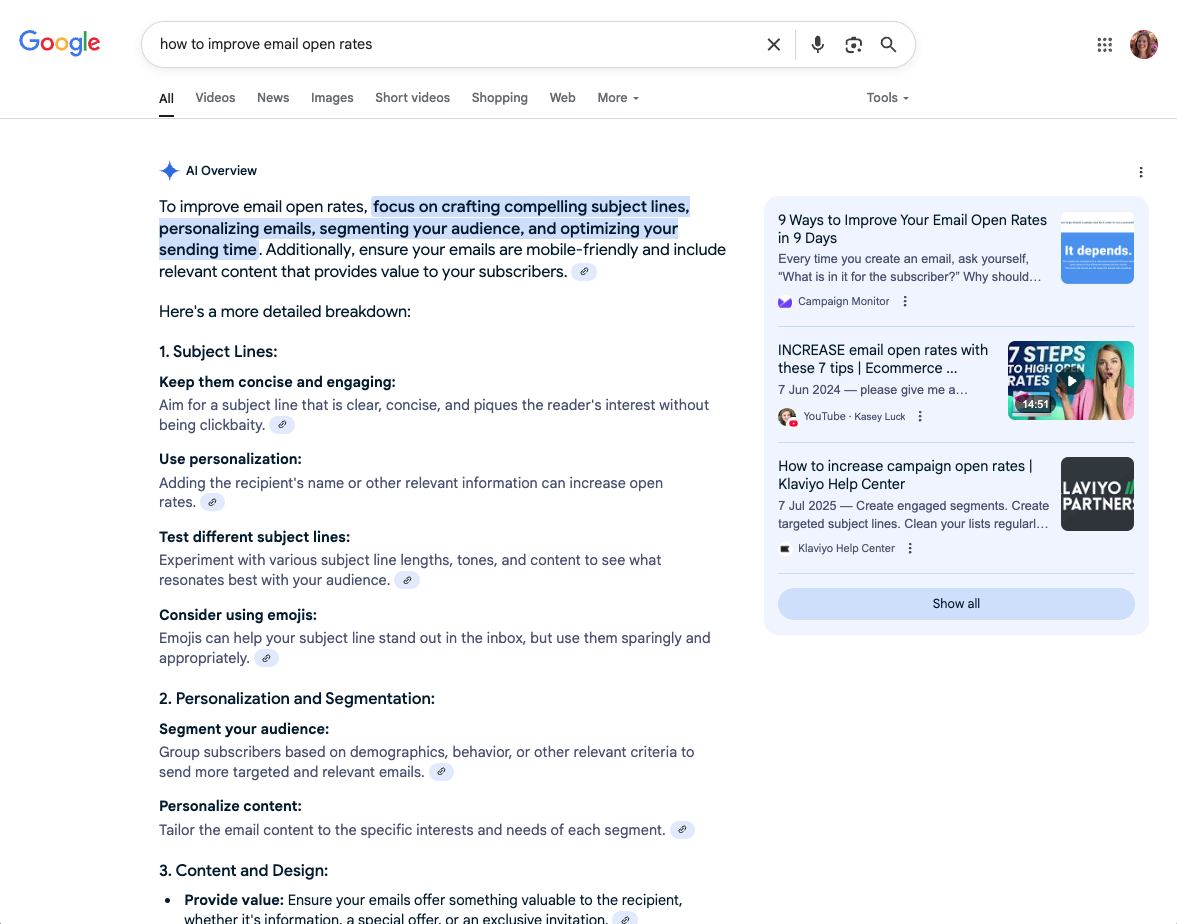Image resolution: width=1177 pixels, height=924 pixels.
Task: Open source link after 'targeted and relevant emails'
Action: [x=441, y=772]
